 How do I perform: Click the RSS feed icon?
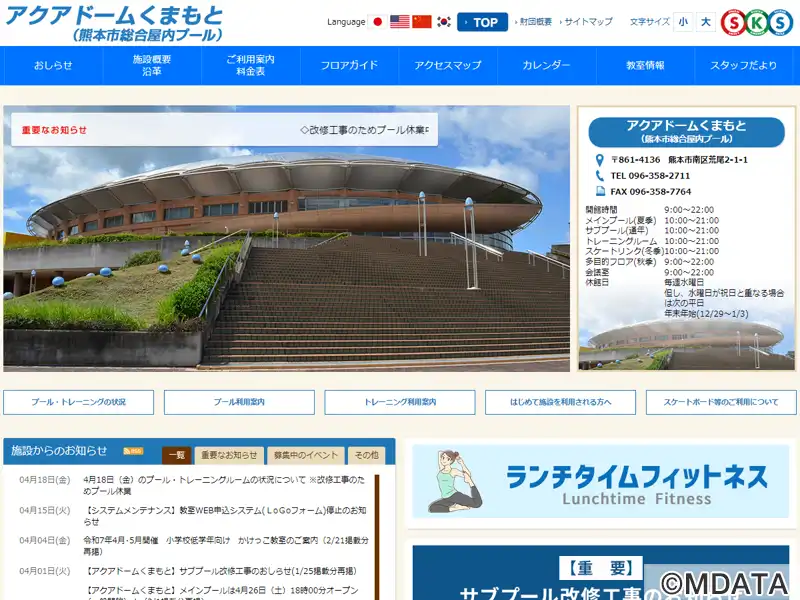(133, 451)
